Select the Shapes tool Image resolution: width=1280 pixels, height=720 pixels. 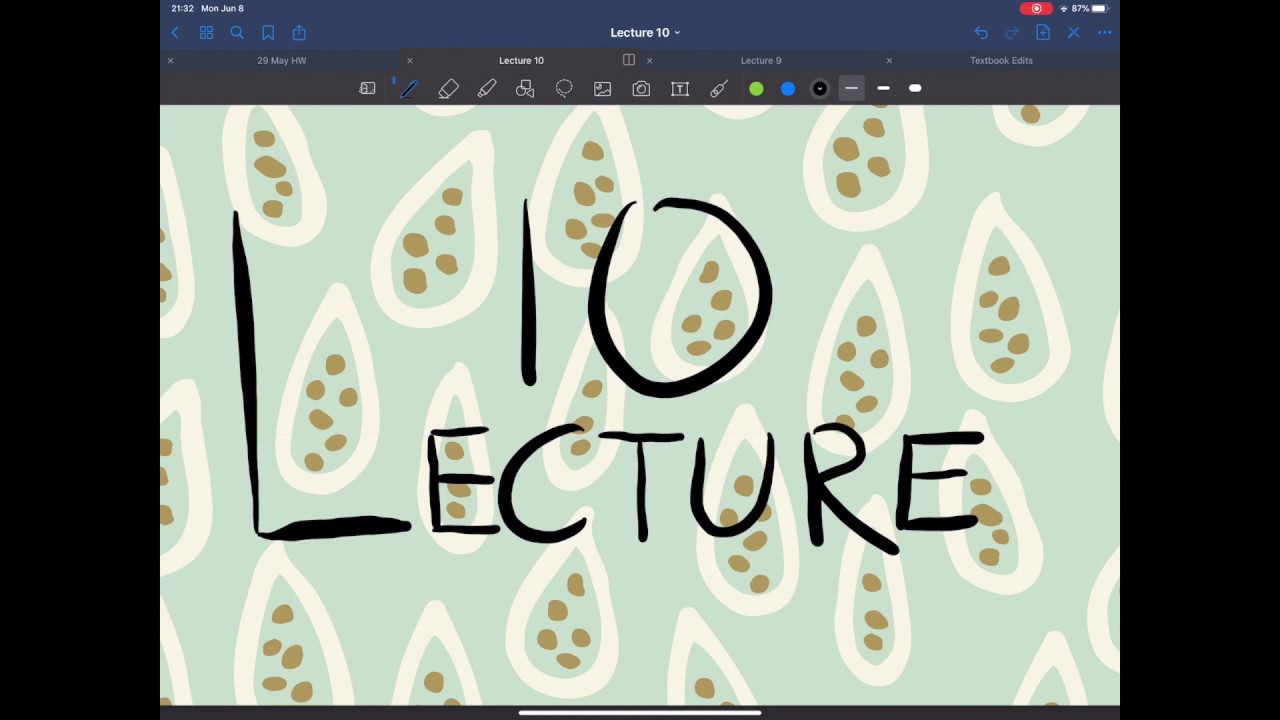525,89
